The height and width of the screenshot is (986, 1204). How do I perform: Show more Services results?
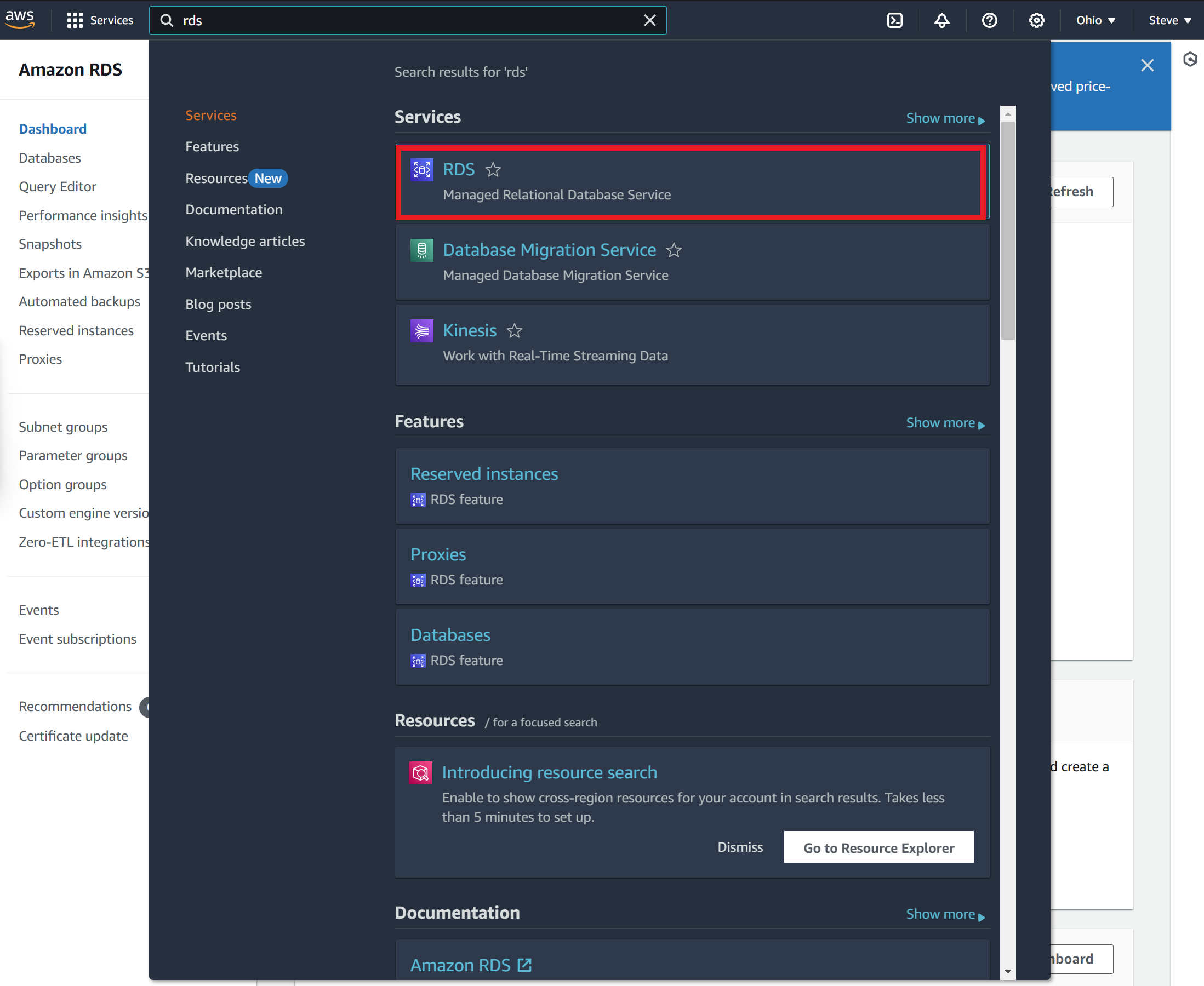pyautogui.click(x=944, y=118)
